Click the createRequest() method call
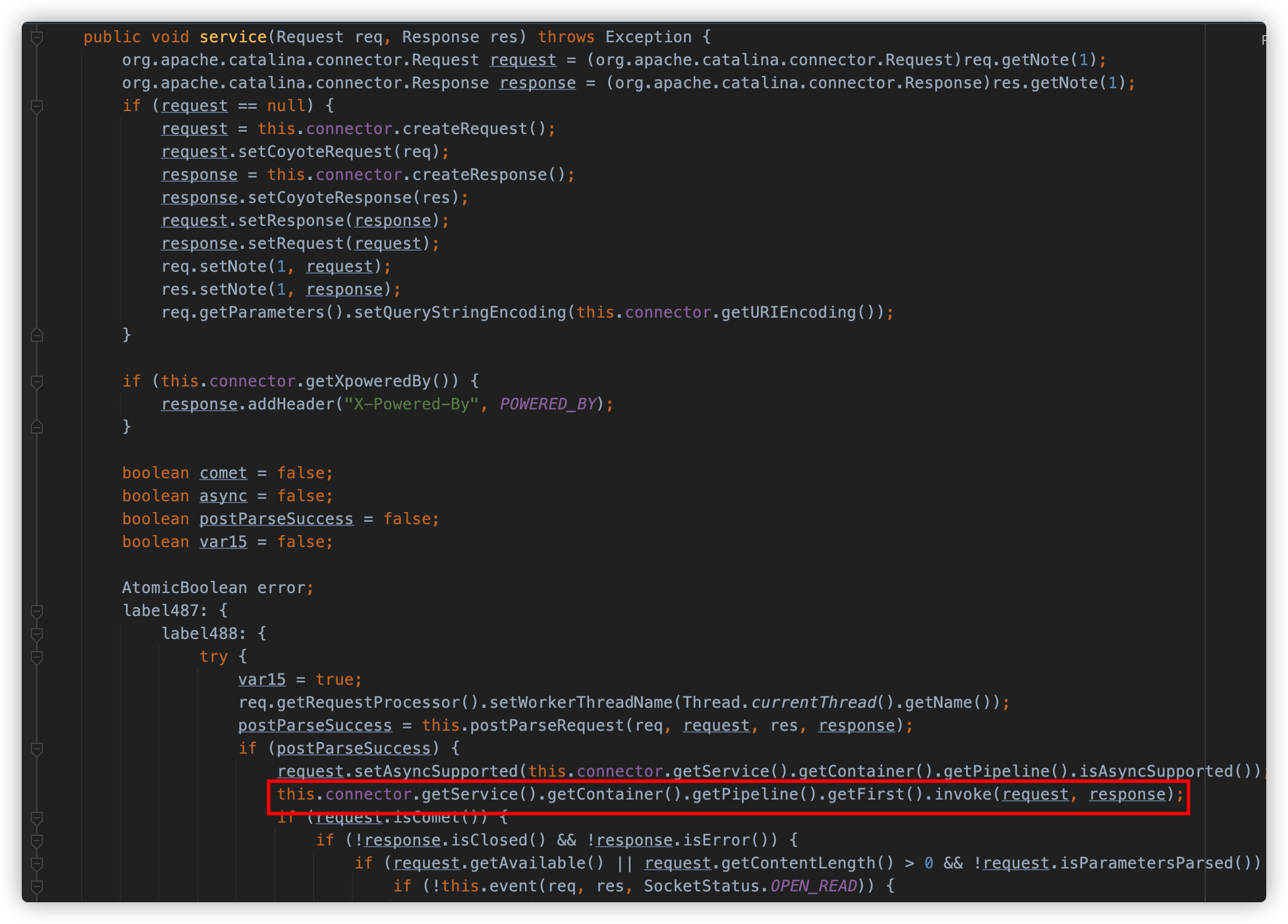The width and height of the screenshot is (1288, 924). click(x=464, y=129)
